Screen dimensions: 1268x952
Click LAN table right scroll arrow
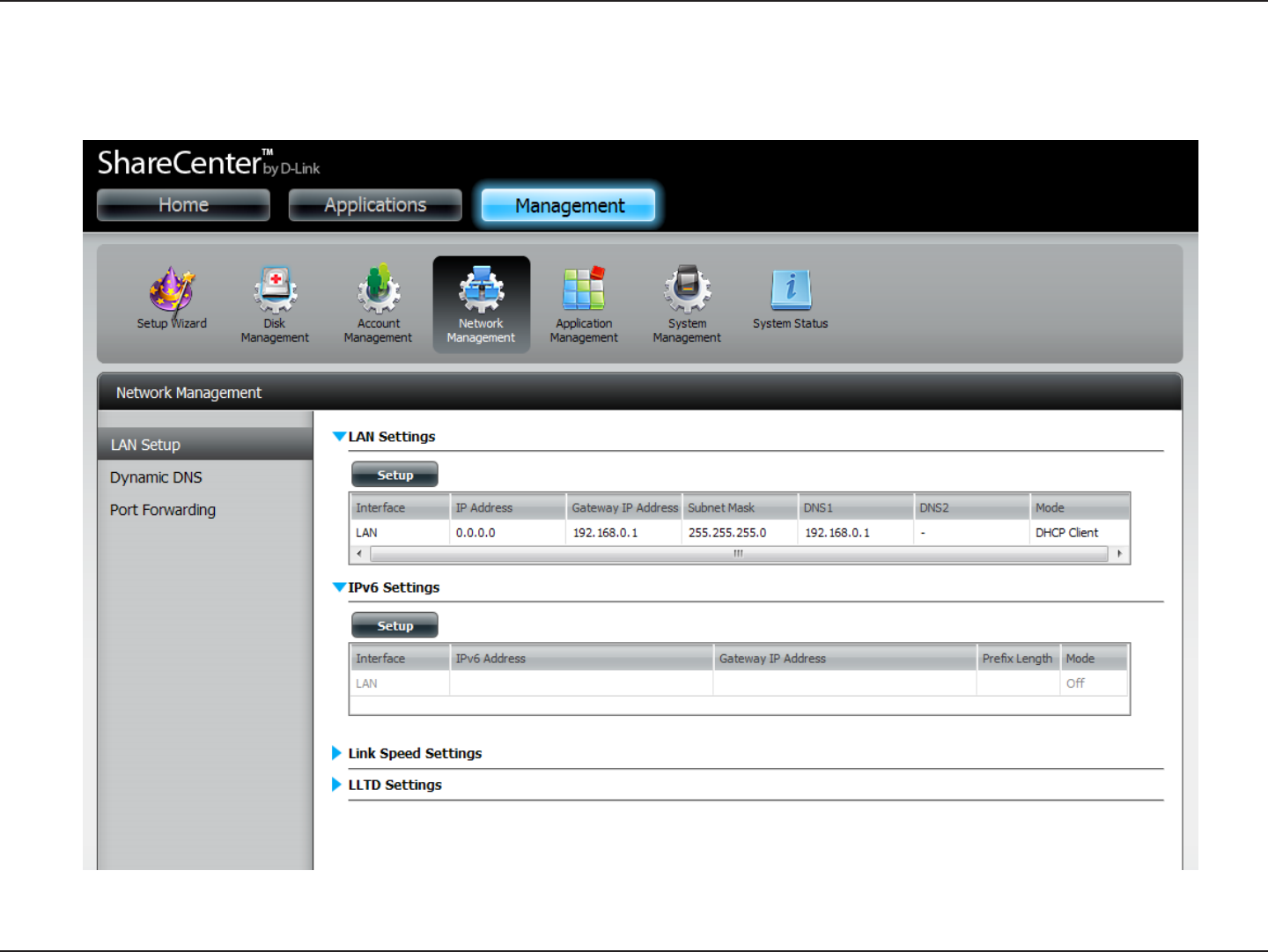point(1119,554)
